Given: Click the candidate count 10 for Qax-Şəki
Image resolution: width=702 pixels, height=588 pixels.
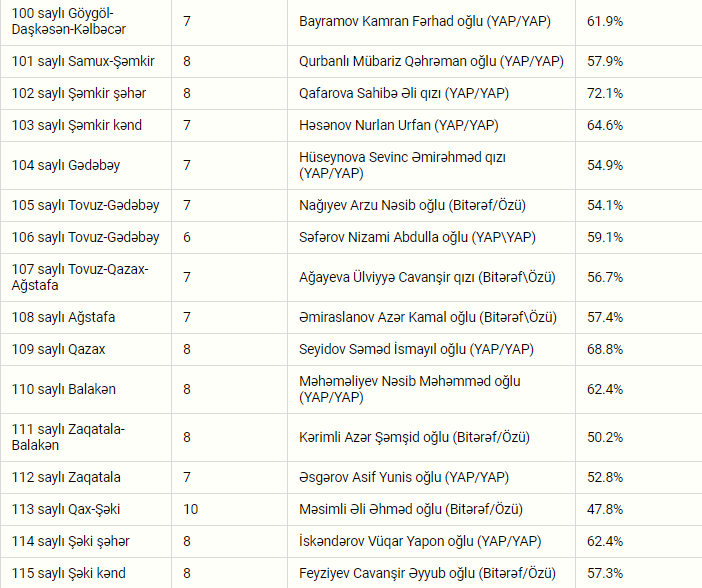Looking at the screenshot, I should click(190, 509).
